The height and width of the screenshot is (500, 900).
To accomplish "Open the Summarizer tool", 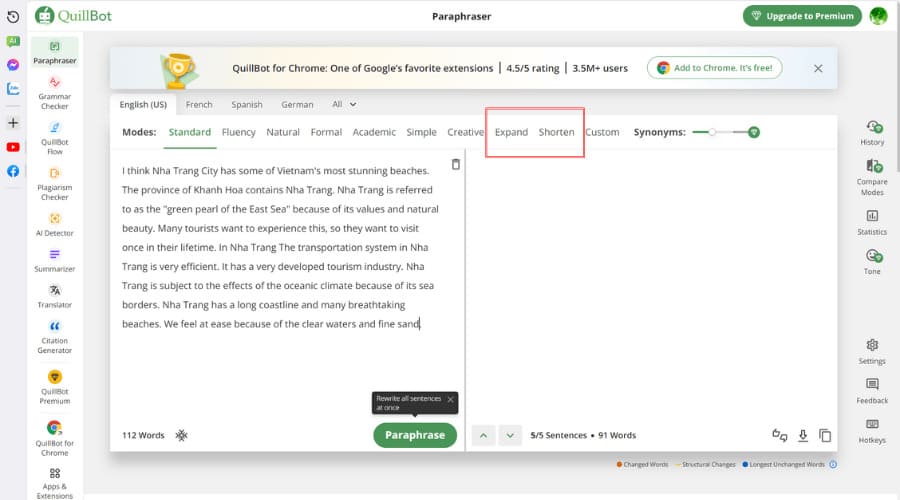I will tap(55, 260).
